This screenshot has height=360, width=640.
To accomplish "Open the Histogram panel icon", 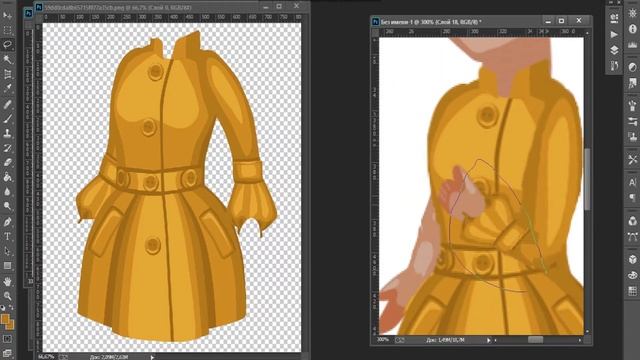I will [632, 44].
